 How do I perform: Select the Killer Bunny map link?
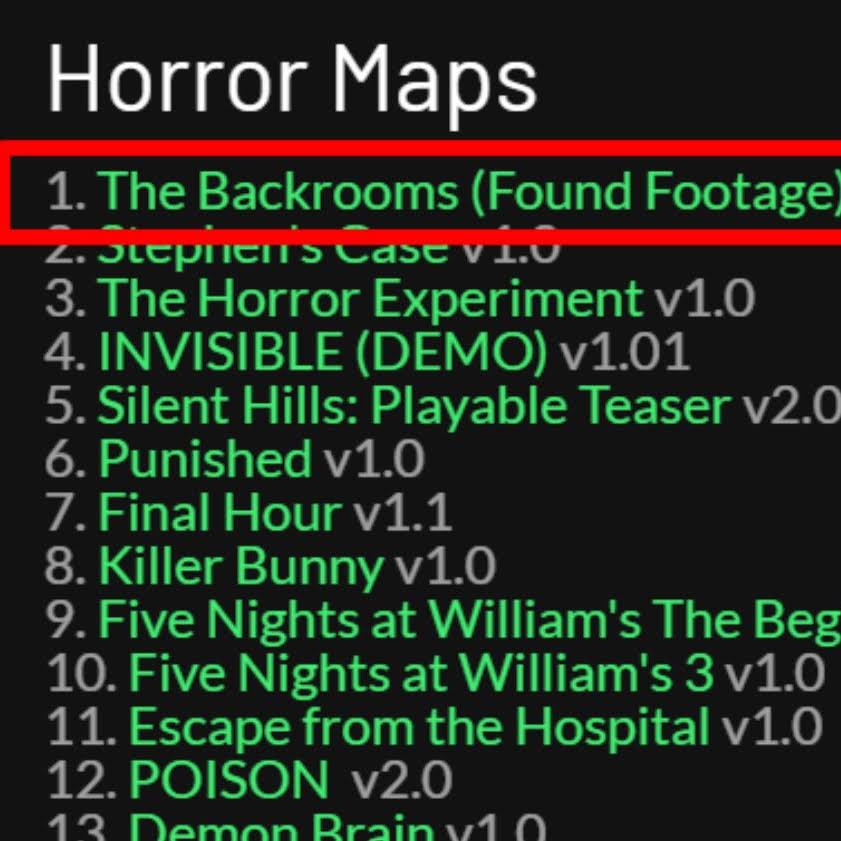click(x=241, y=567)
